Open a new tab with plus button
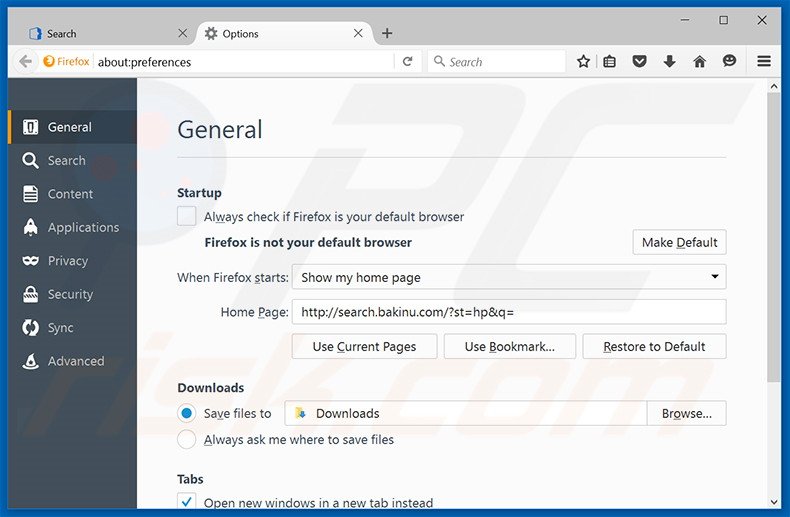 [x=387, y=34]
